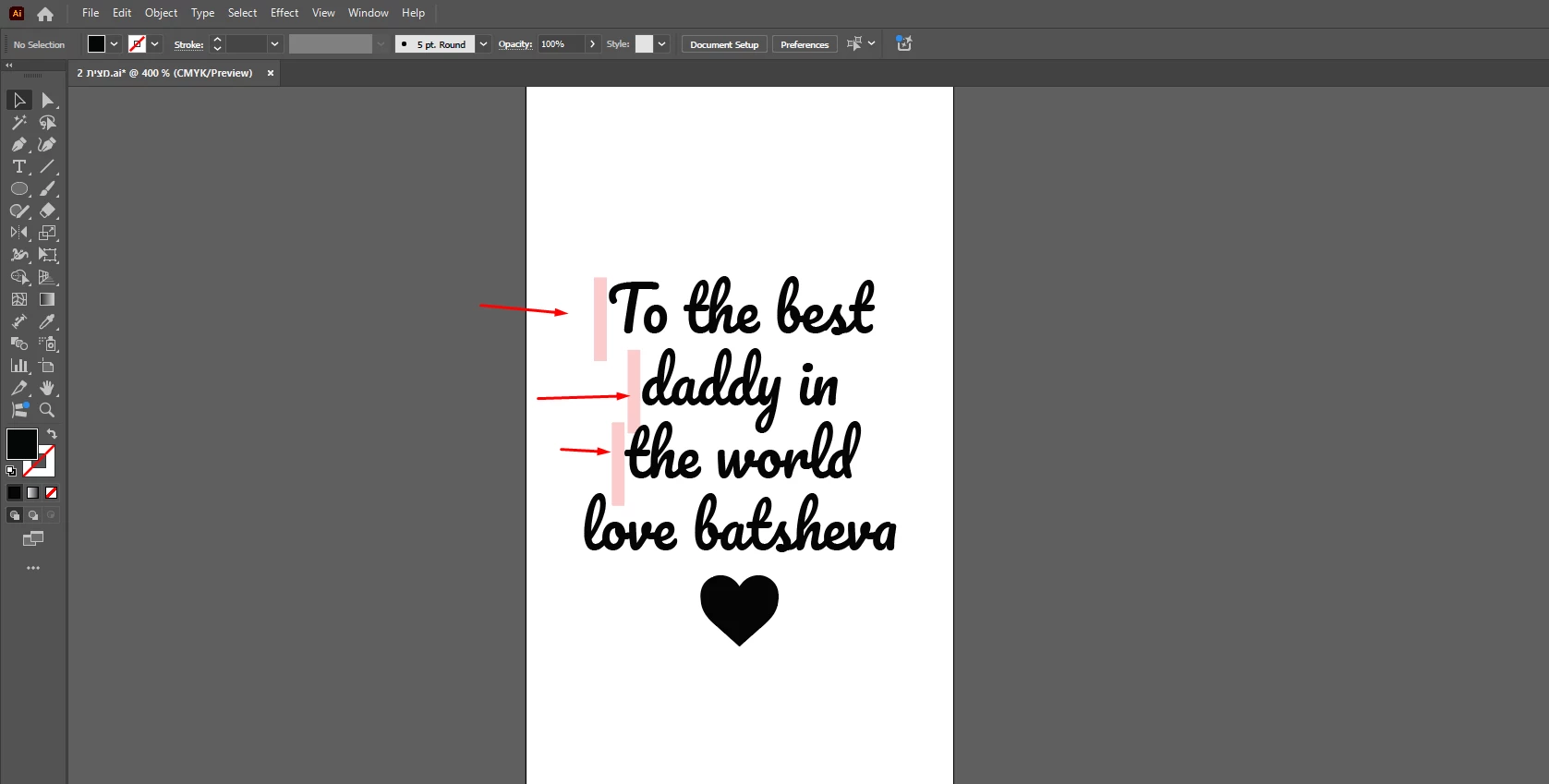Swap fill and stroke colors
The image size is (1549, 784).
click(x=52, y=434)
